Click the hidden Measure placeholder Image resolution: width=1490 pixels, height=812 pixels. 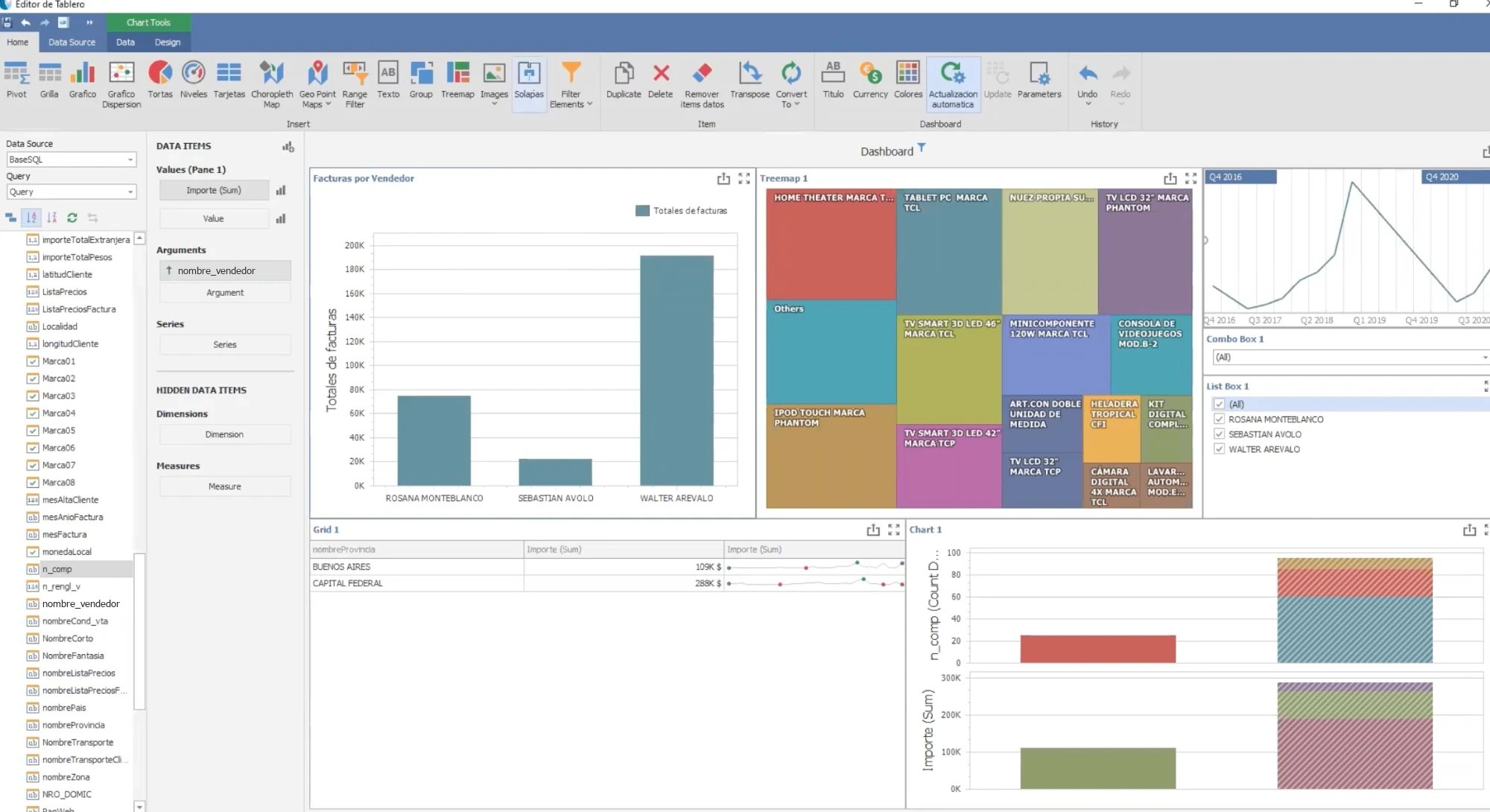click(x=225, y=486)
